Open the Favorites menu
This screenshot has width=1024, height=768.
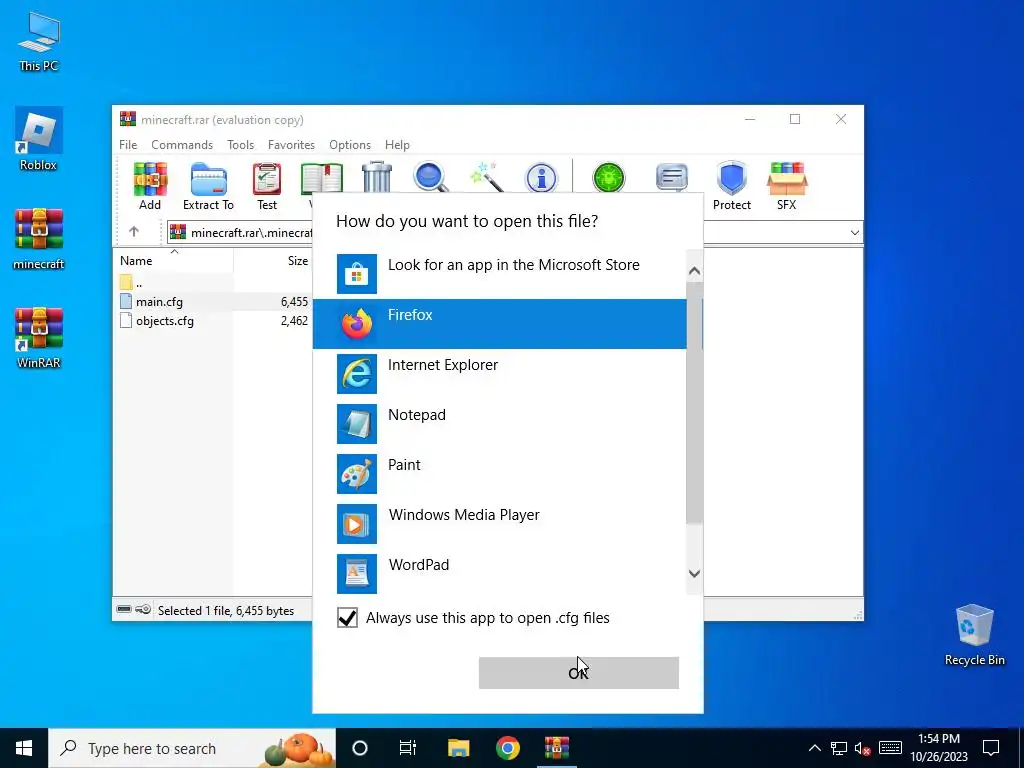tap(291, 144)
